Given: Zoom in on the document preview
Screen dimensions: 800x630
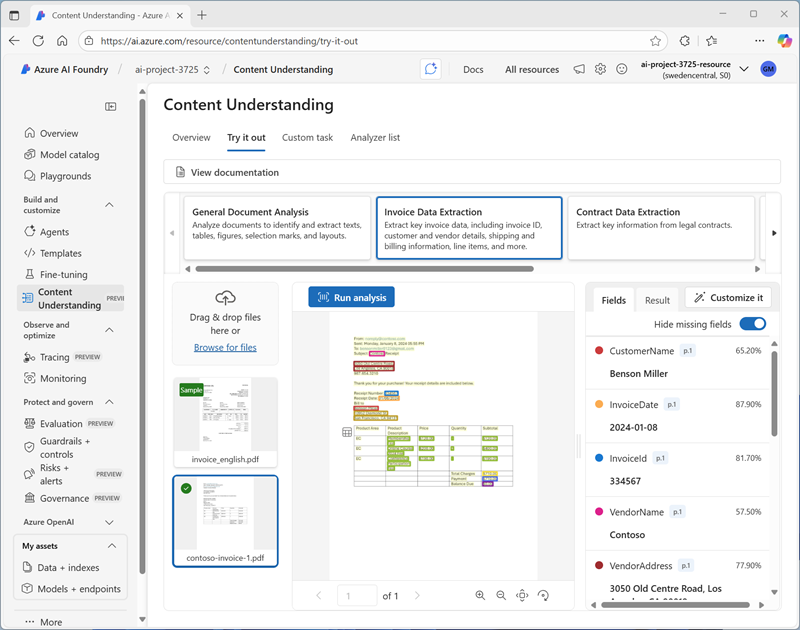Looking at the screenshot, I should (x=480, y=595).
